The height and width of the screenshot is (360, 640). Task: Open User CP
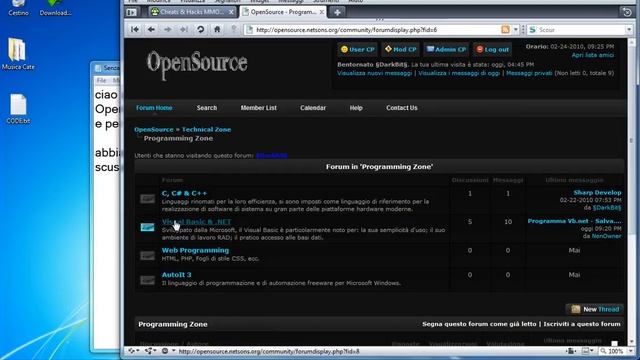click(x=358, y=49)
